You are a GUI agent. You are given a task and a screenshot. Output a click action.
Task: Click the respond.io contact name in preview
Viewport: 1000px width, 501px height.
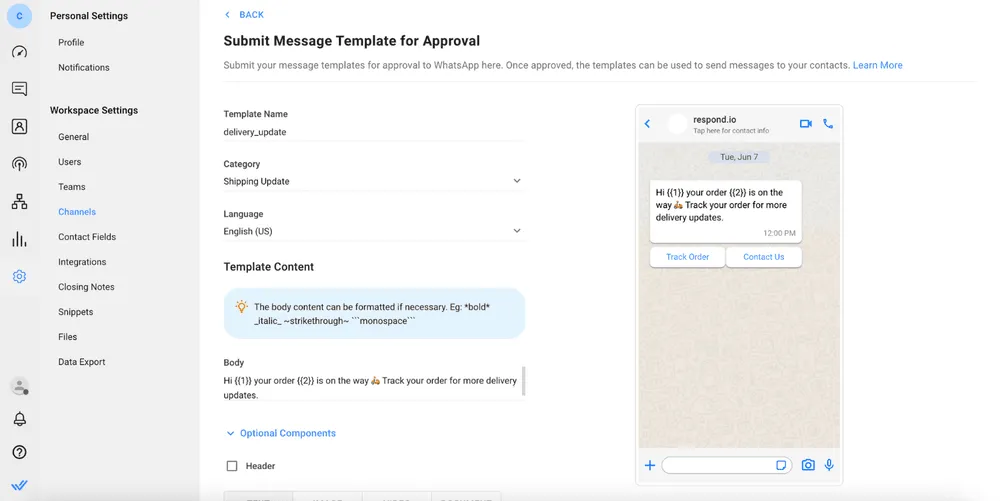coord(714,119)
